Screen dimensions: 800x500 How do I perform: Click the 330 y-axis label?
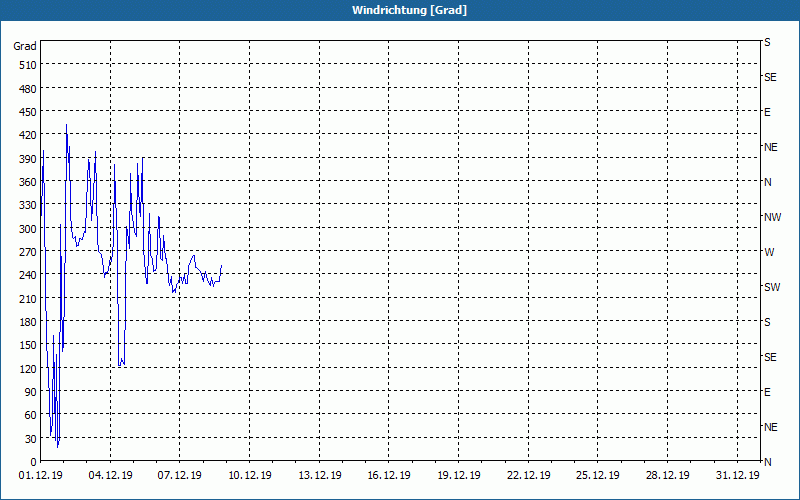28,205
